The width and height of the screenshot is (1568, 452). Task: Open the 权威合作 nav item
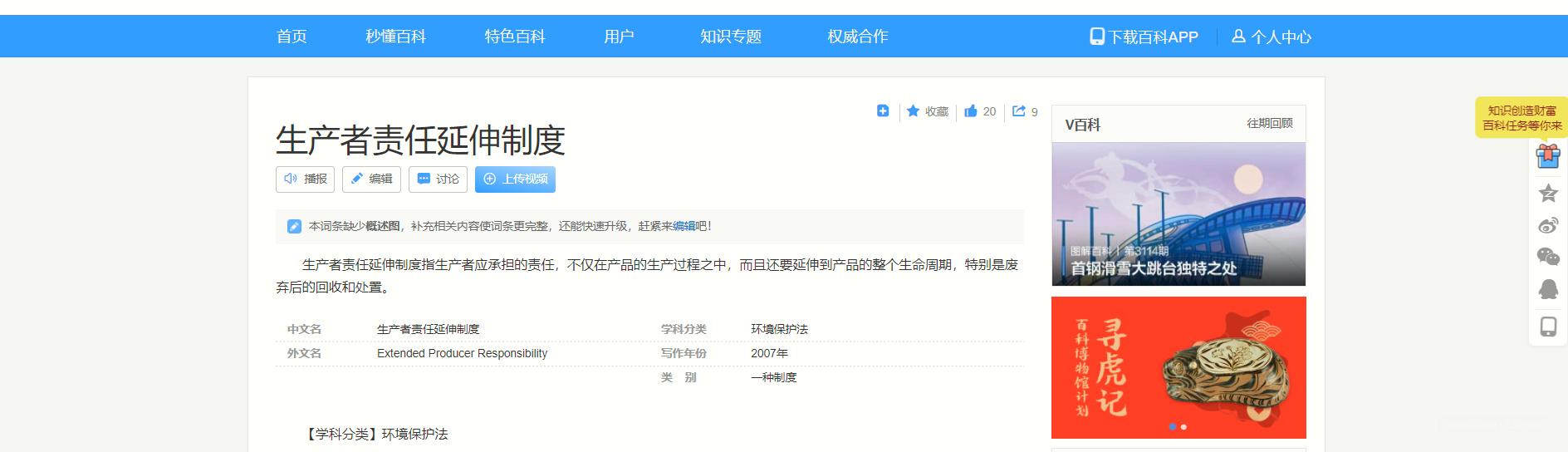point(858,37)
